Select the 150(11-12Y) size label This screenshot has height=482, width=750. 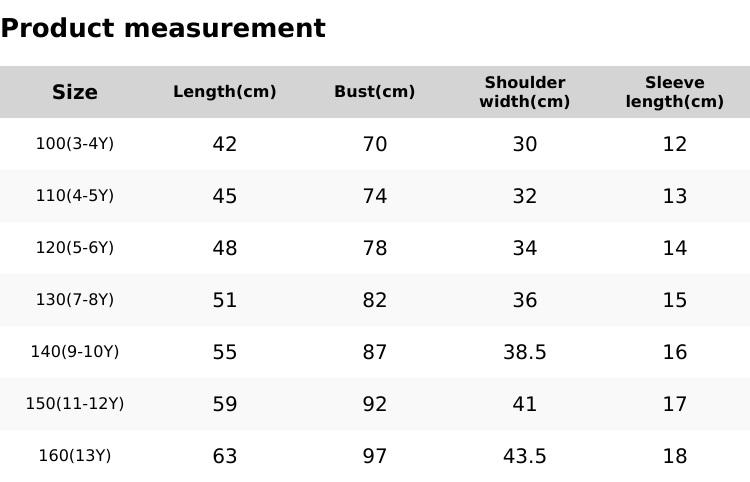tap(75, 404)
